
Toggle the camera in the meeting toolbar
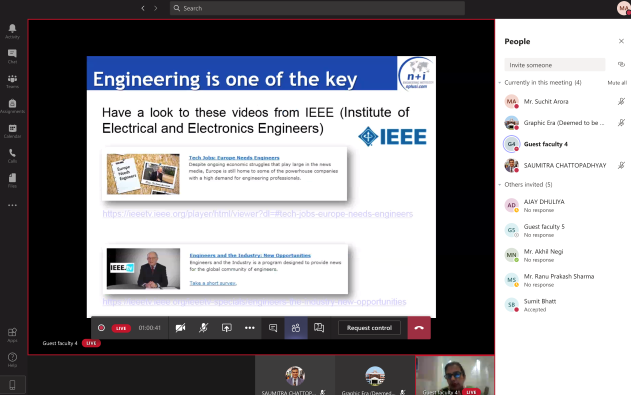(180, 328)
